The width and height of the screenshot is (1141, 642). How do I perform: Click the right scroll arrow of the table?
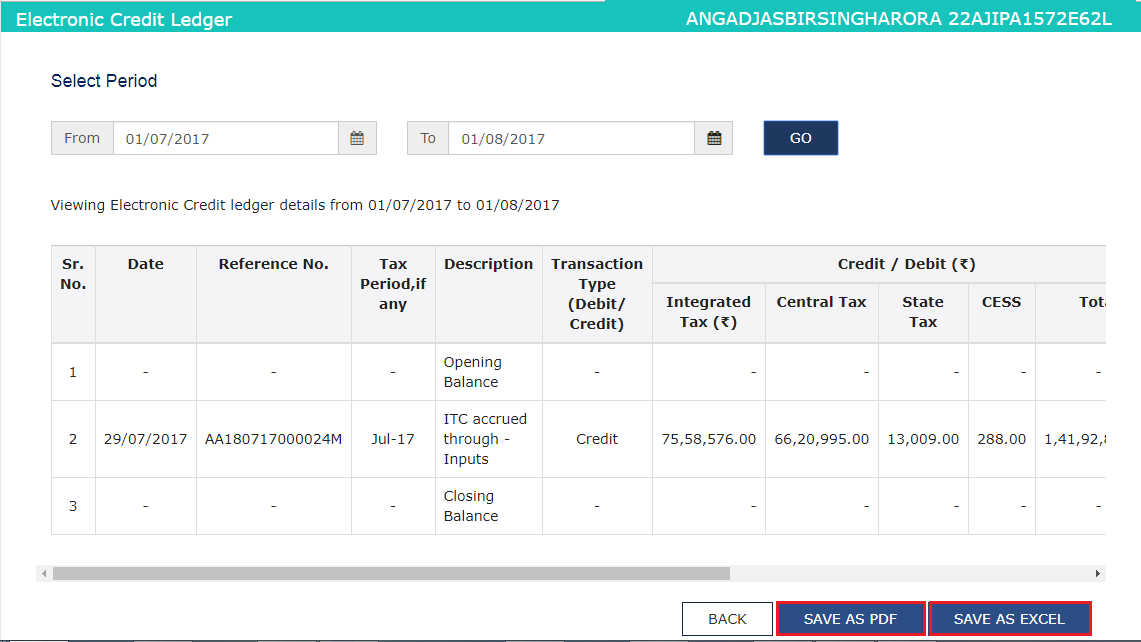(1097, 572)
